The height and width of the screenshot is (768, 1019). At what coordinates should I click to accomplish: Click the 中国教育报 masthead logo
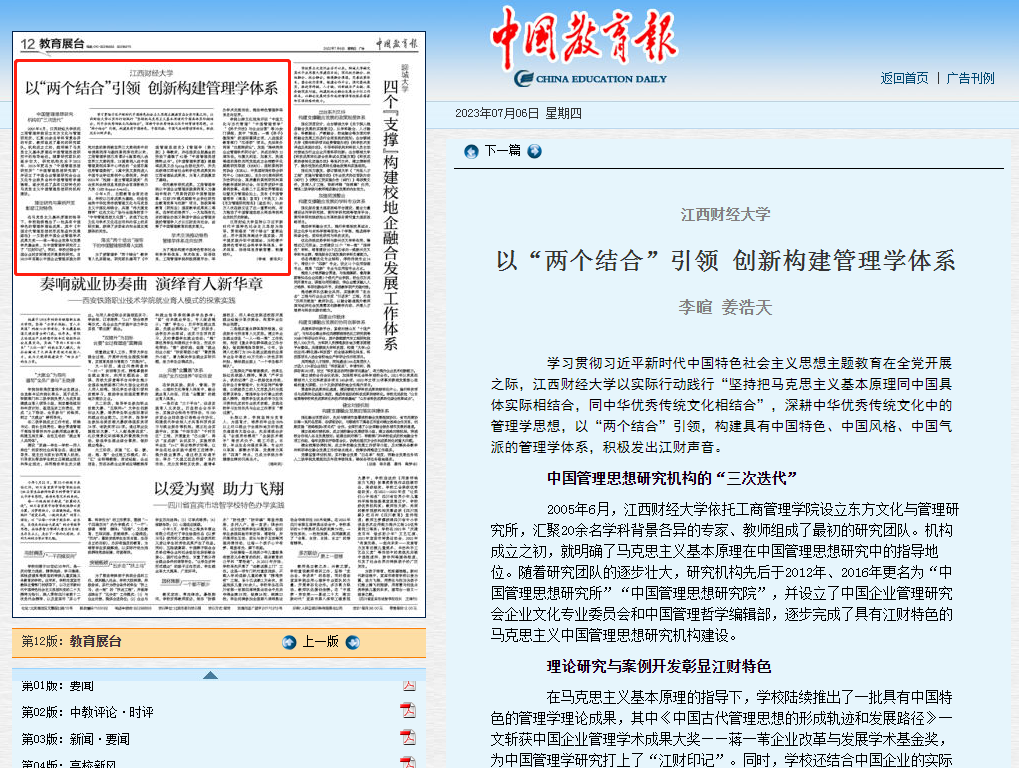point(584,47)
